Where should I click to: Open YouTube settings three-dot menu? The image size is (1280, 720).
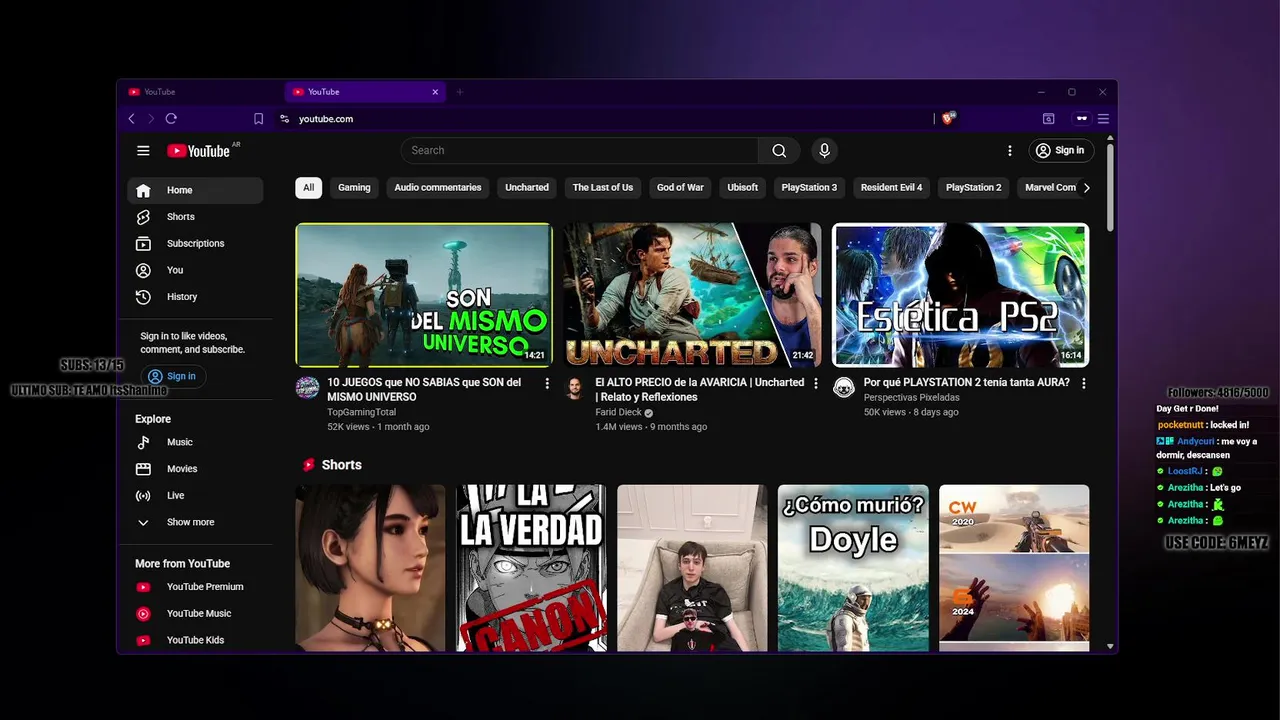[1009, 151]
